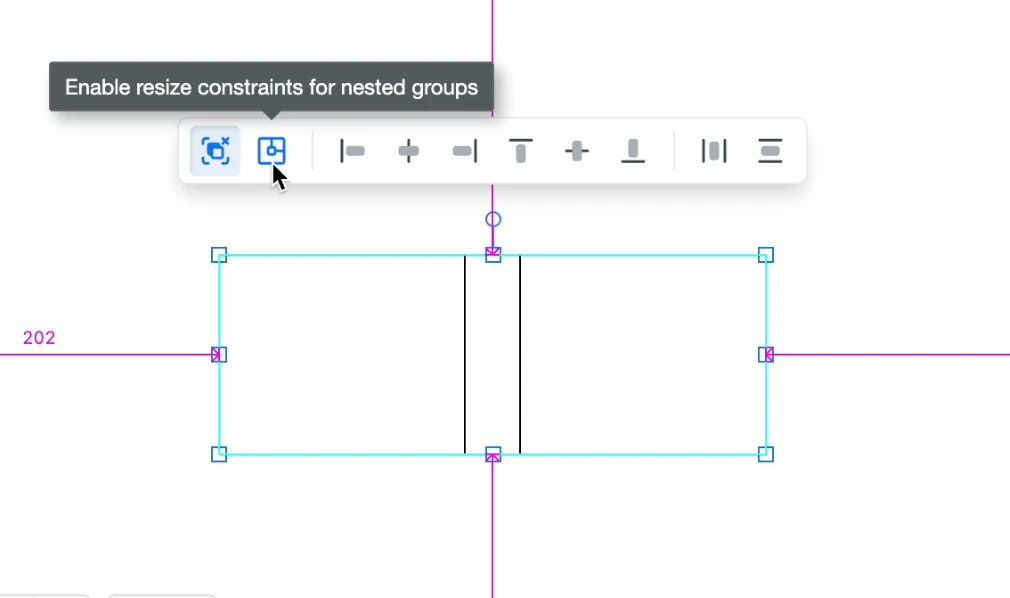Distribute objects horizontally
Image resolution: width=1010 pixels, height=598 pixels.
714,151
